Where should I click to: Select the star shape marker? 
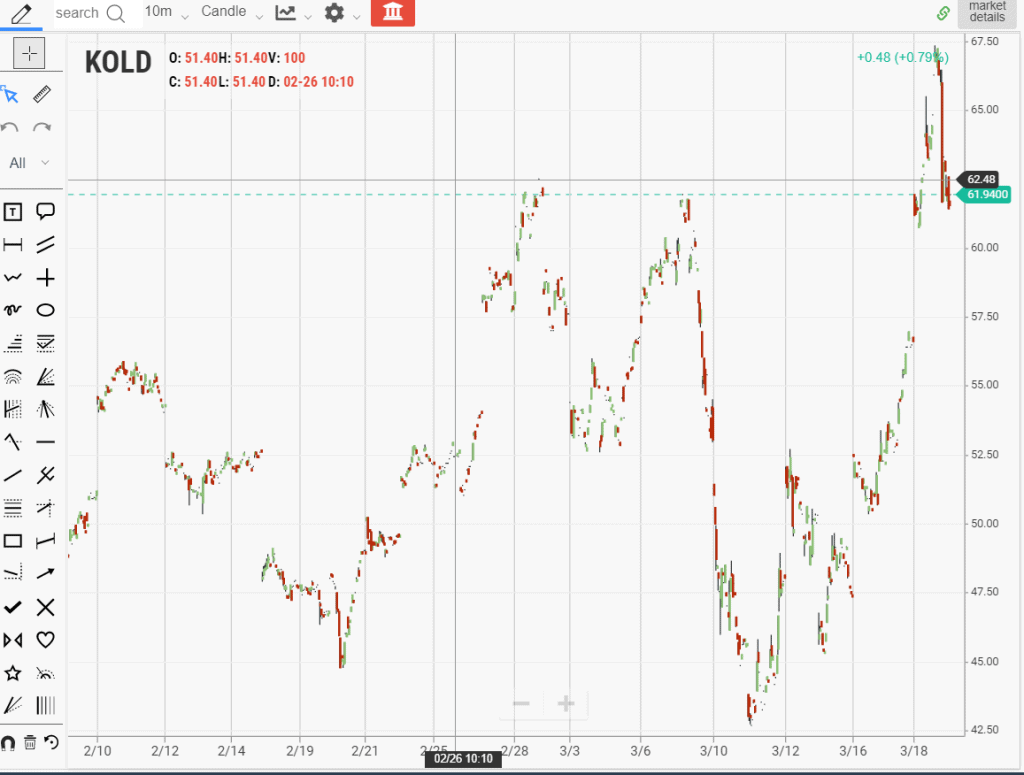click(12, 673)
